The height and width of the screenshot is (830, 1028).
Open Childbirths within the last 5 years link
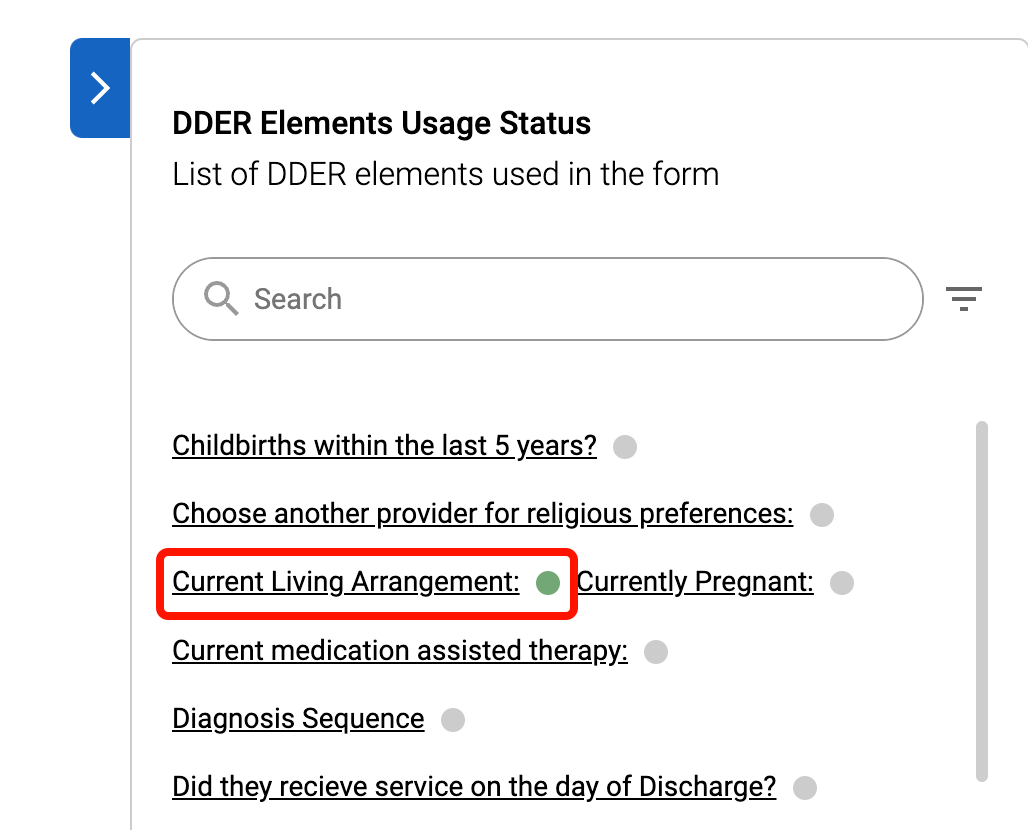click(x=384, y=445)
